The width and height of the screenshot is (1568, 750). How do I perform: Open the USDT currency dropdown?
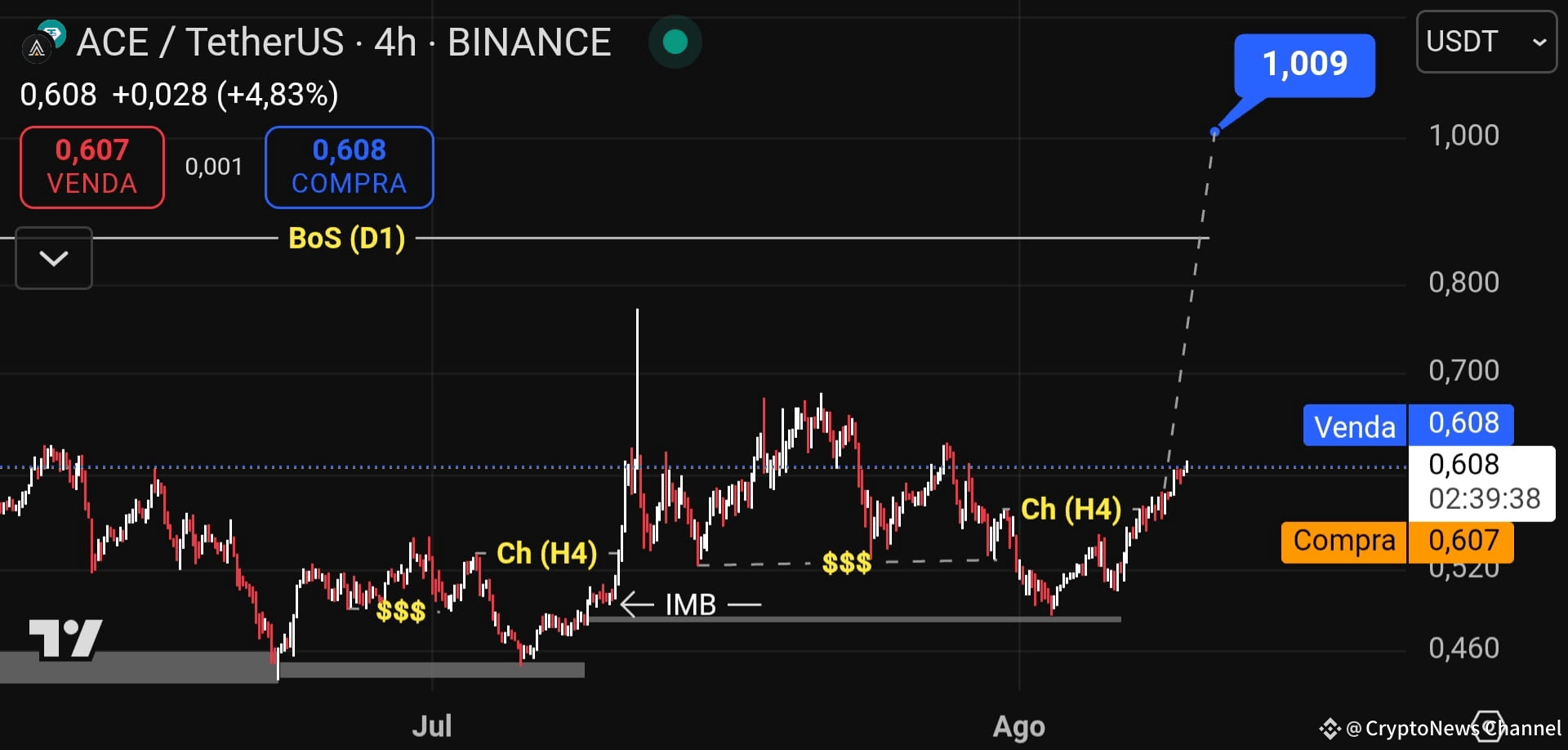point(1486,42)
